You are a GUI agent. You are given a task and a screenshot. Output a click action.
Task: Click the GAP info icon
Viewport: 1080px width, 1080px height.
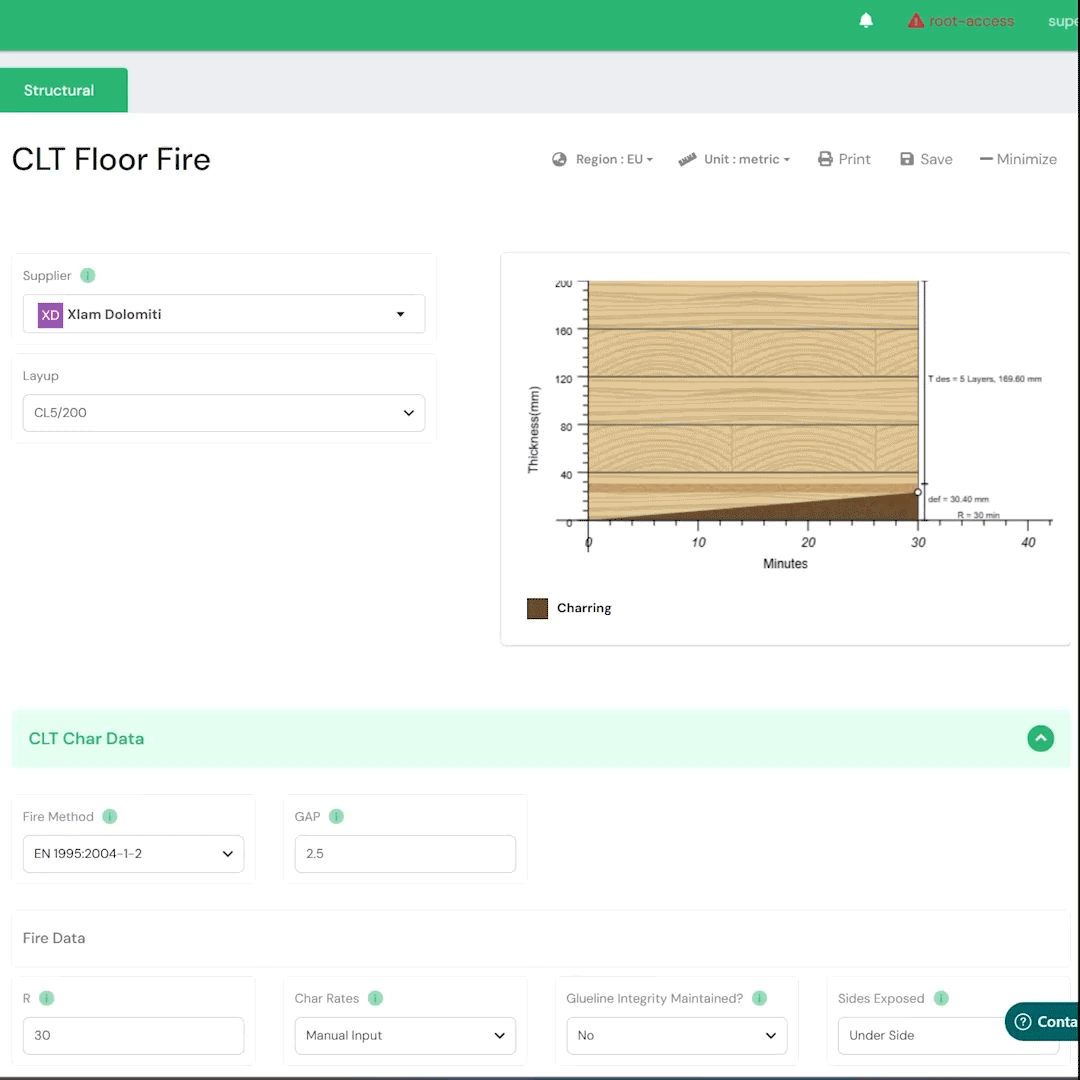(336, 816)
